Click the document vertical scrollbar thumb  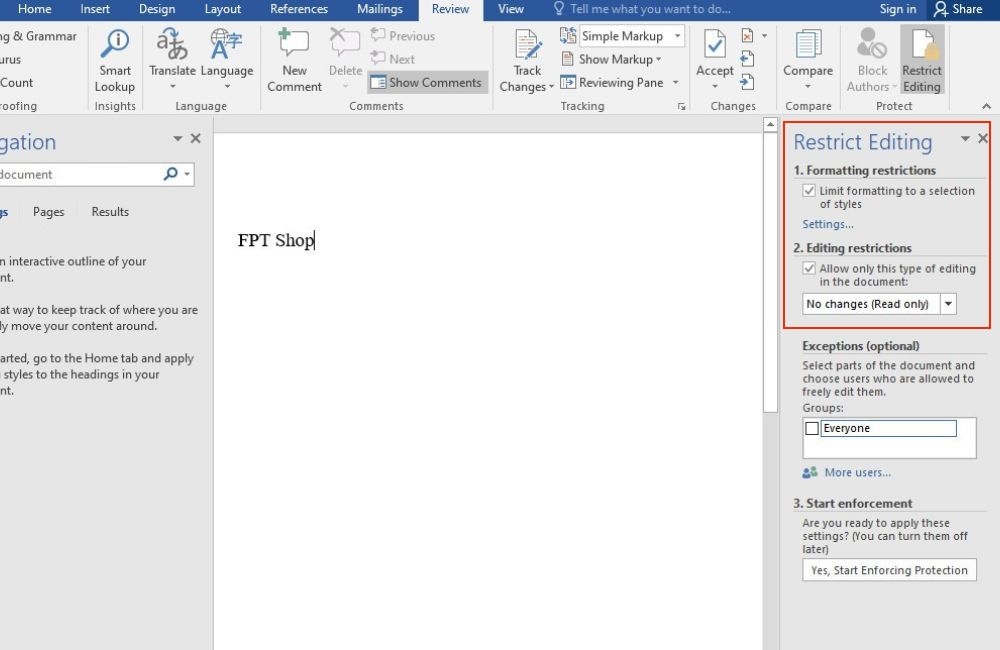click(x=770, y=273)
